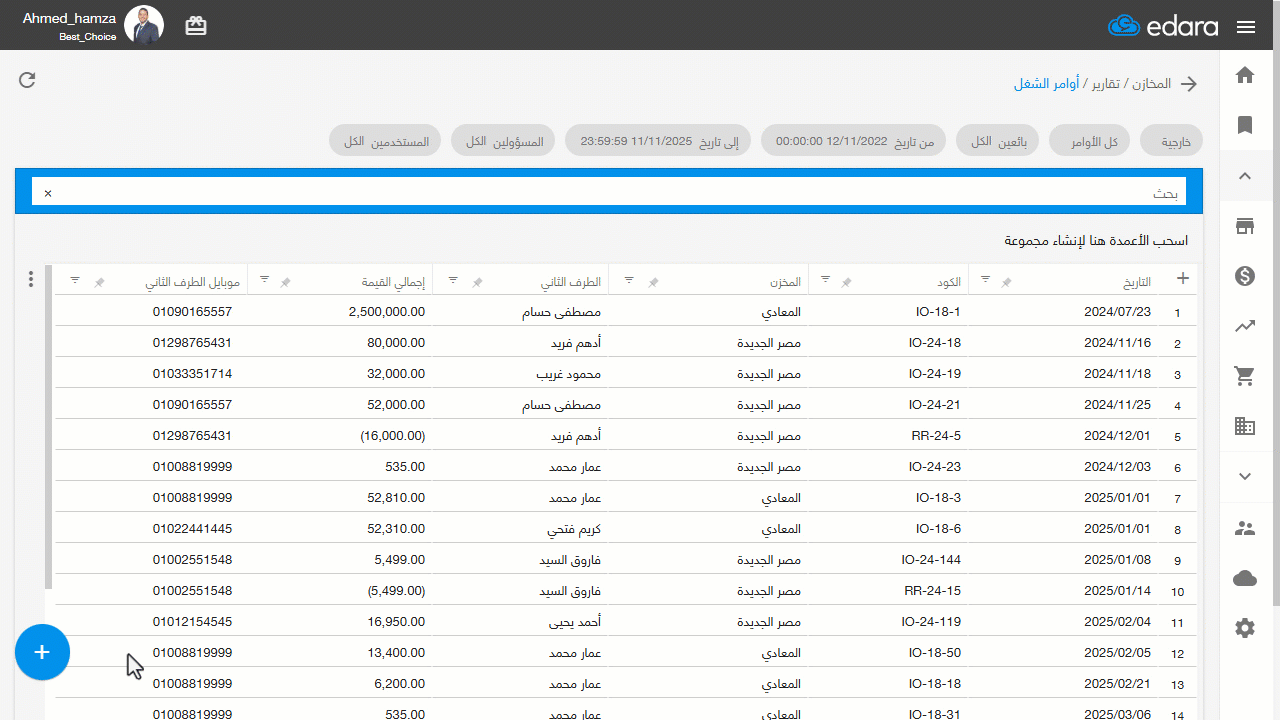
Task: Open the filter icon of الطرف الثاني column
Action: pyautogui.click(x=454, y=280)
